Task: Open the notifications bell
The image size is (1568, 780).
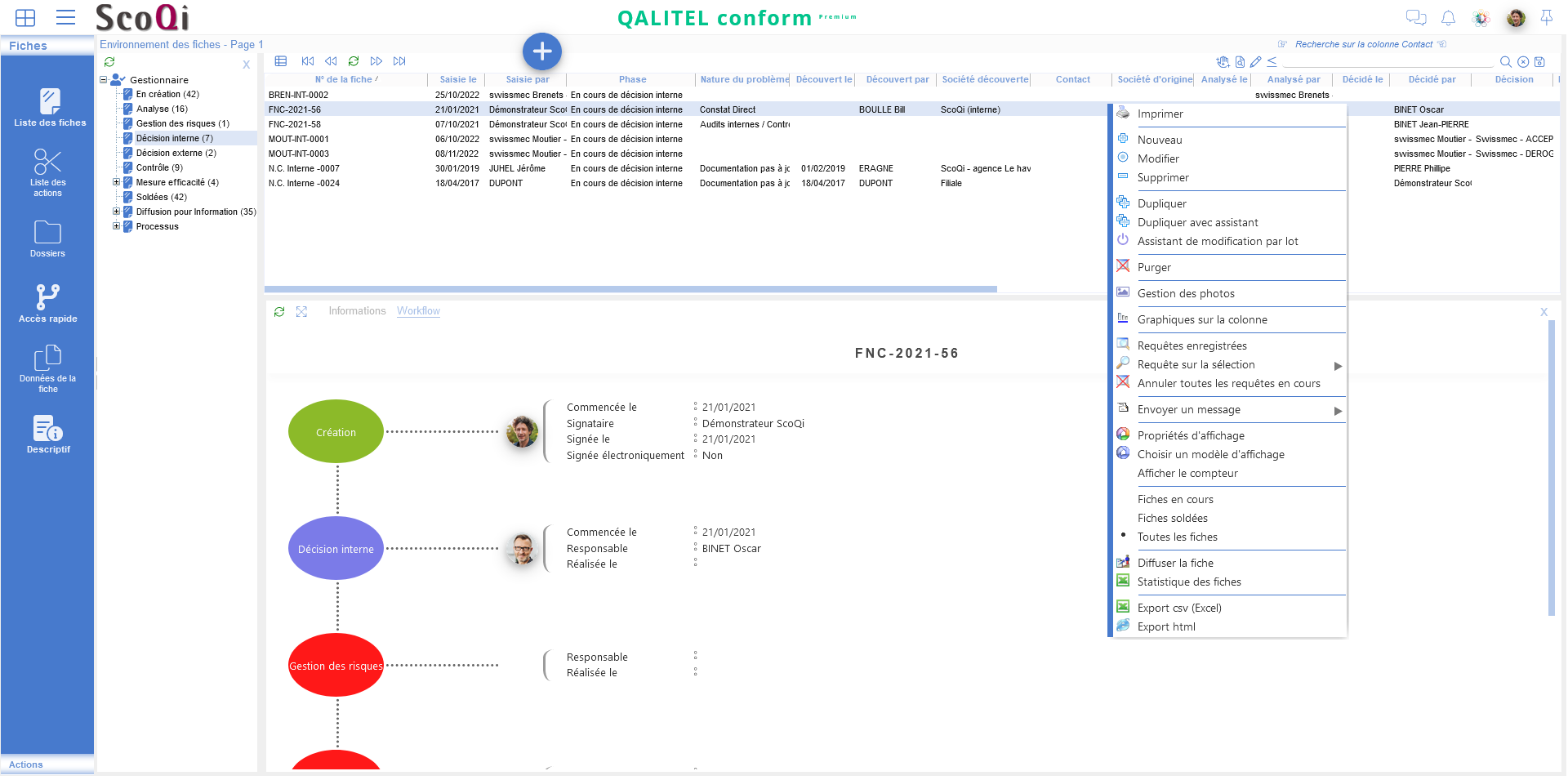Action: click(x=1448, y=18)
